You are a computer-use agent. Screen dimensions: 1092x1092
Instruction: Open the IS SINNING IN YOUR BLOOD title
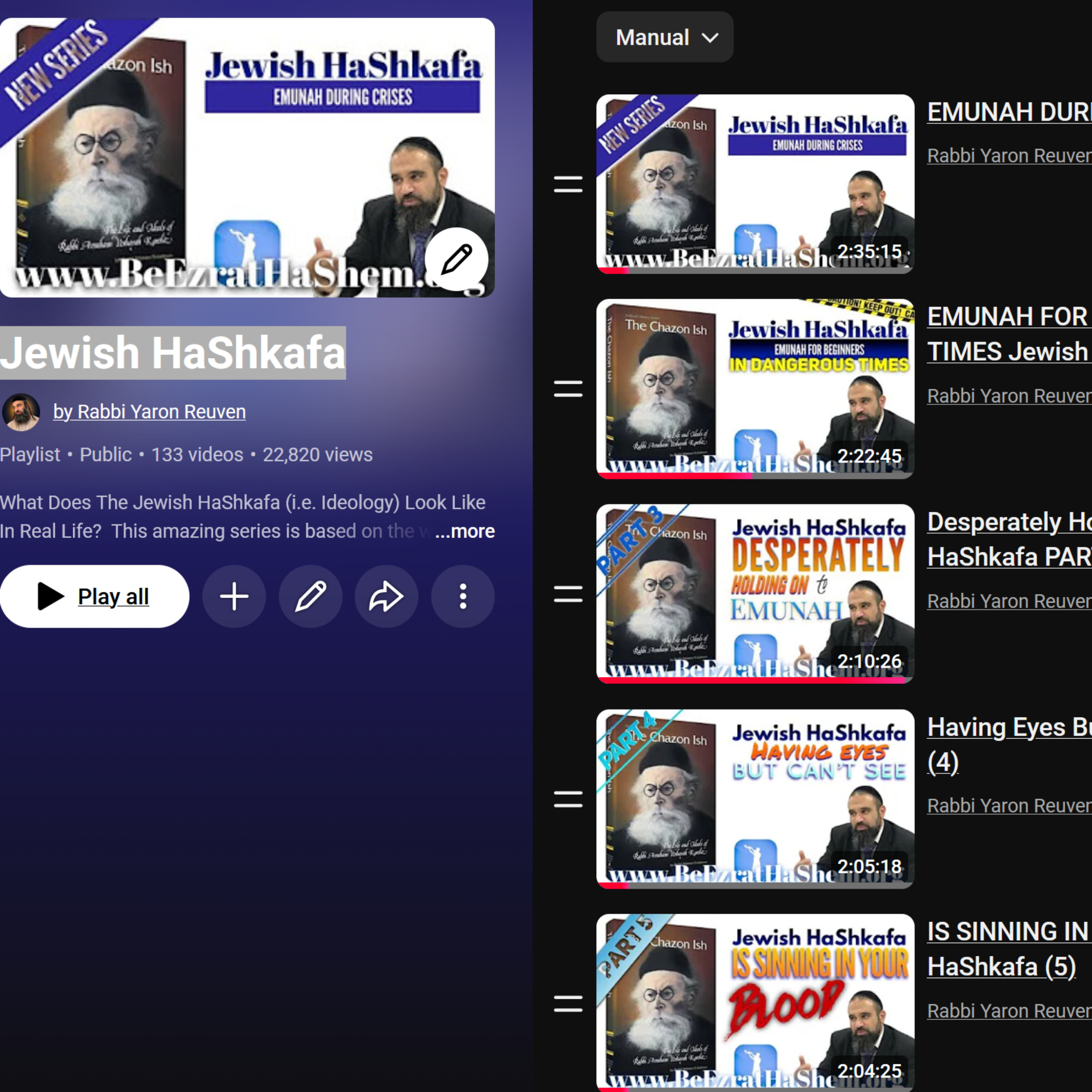(1009, 949)
